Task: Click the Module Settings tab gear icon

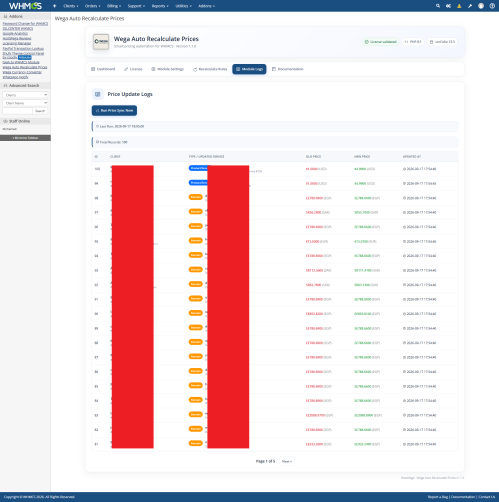Action: 153,69
